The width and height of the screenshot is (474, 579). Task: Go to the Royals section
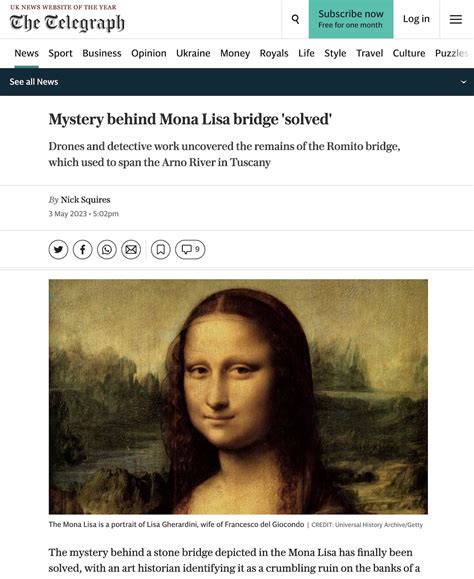tap(274, 53)
